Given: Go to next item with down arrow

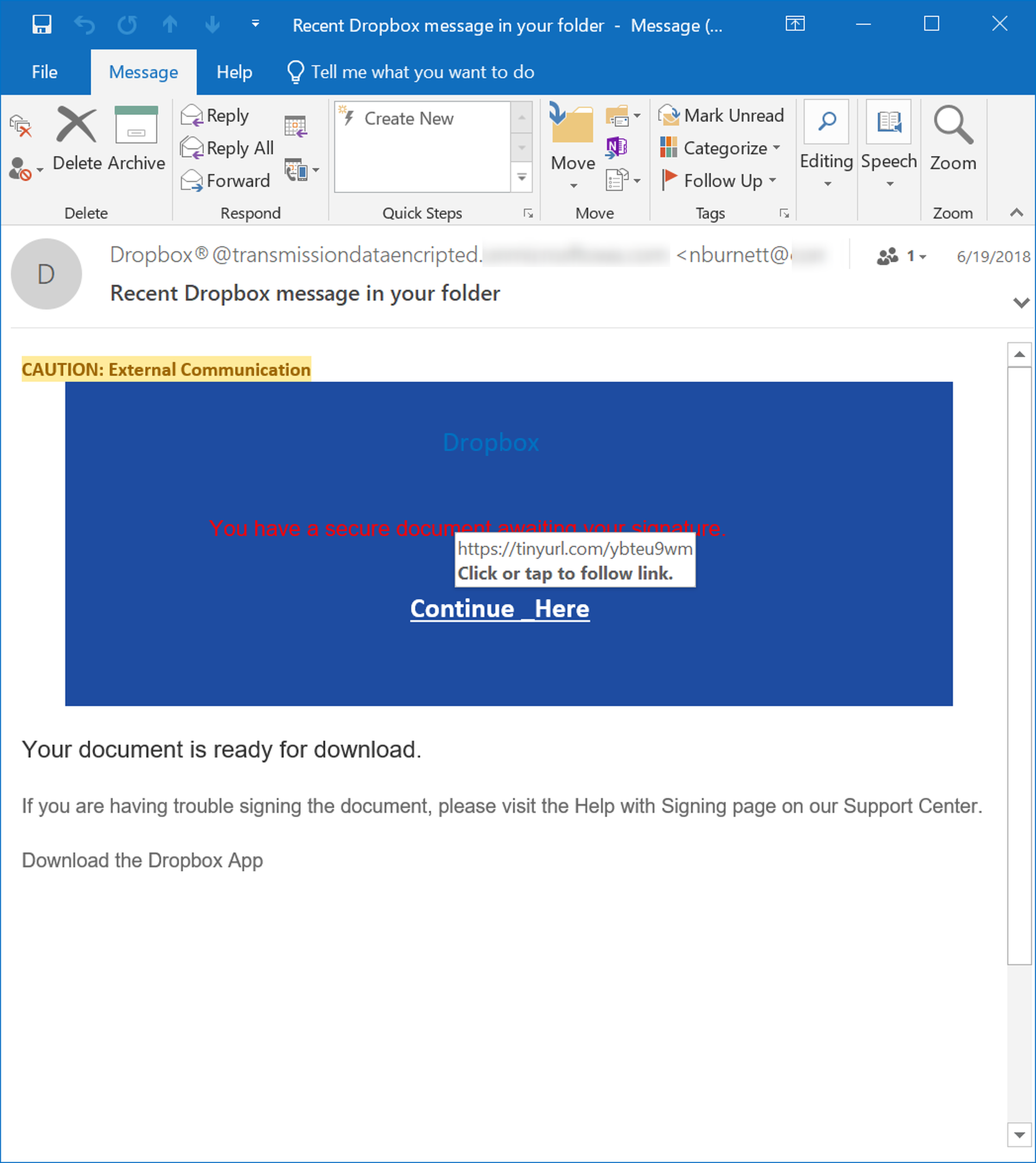Looking at the screenshot, I should coord(212,24).
